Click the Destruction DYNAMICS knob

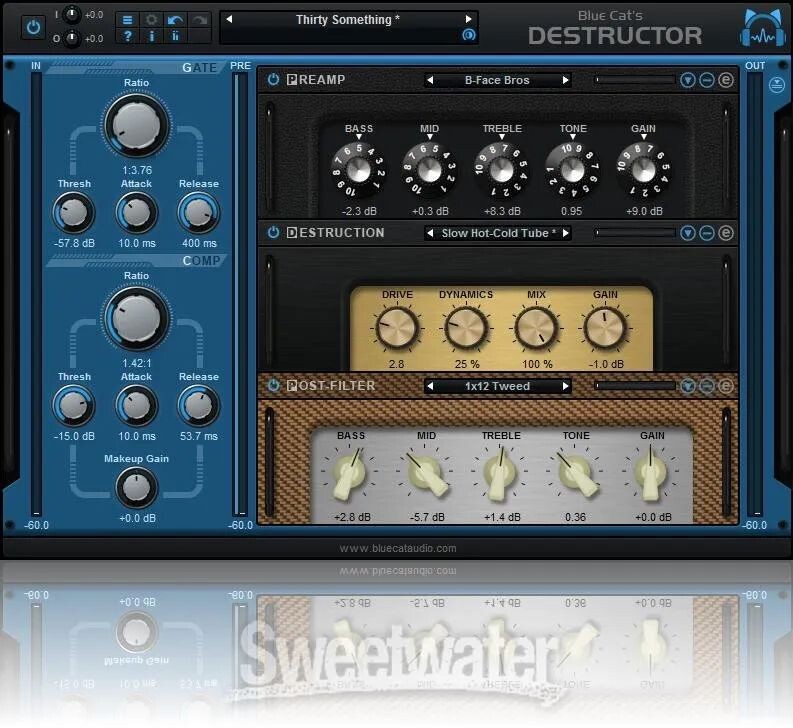coord(466,328)
